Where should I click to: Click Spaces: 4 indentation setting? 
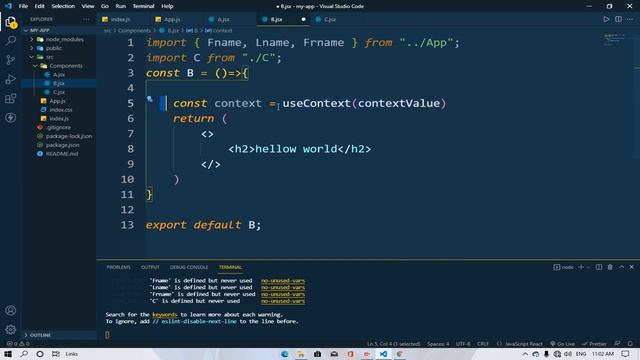point(438,344)
